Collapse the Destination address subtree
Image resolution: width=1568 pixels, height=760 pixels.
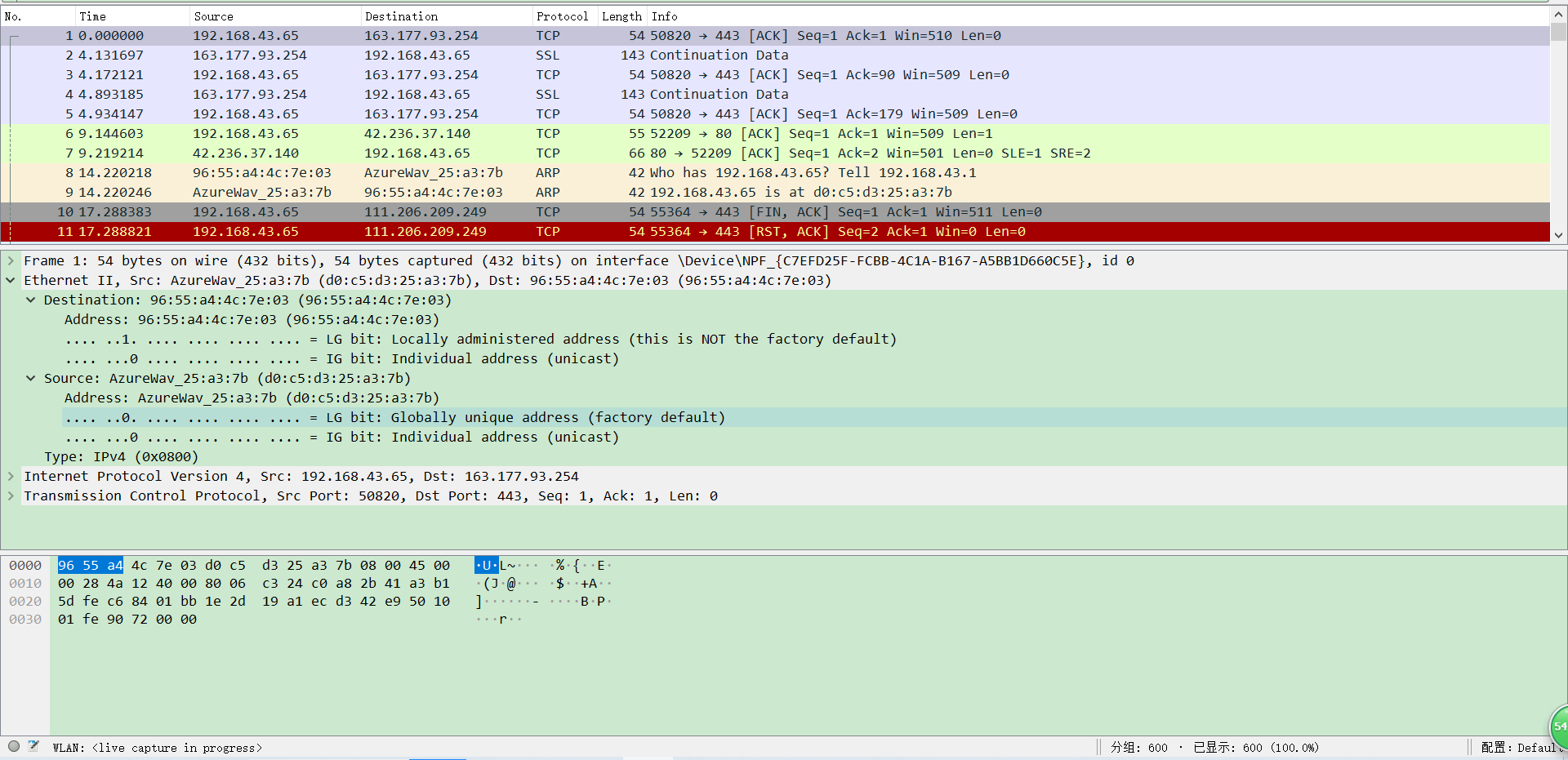pos(30,300)
